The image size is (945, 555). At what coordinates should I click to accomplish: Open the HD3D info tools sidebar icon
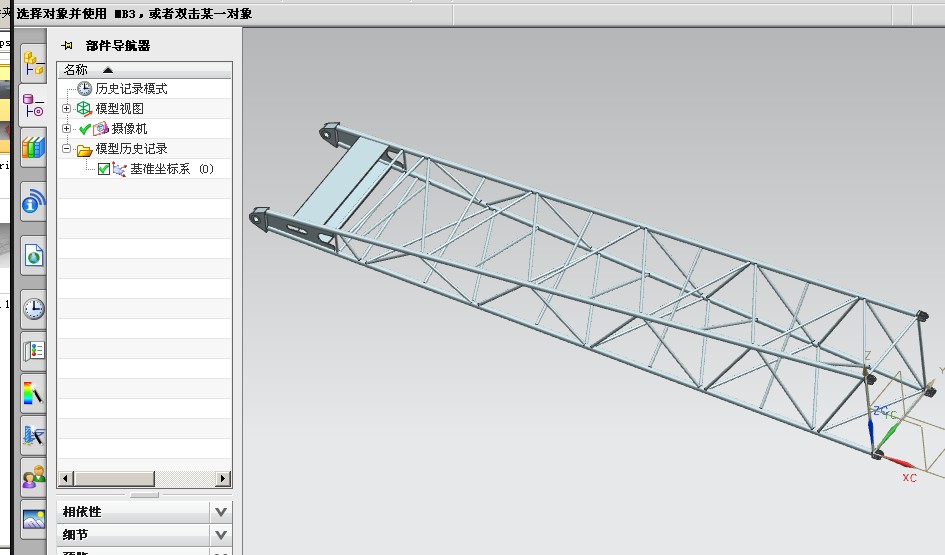pos(33,202)
